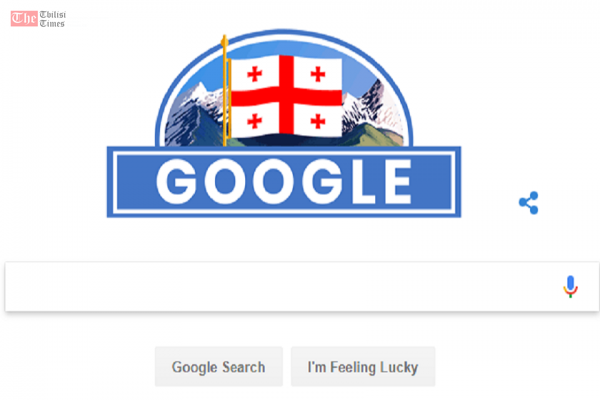Click the blue sky above flag
This screenshot has width=600, height=400.
pyautogui.click(x=285, y=49)
